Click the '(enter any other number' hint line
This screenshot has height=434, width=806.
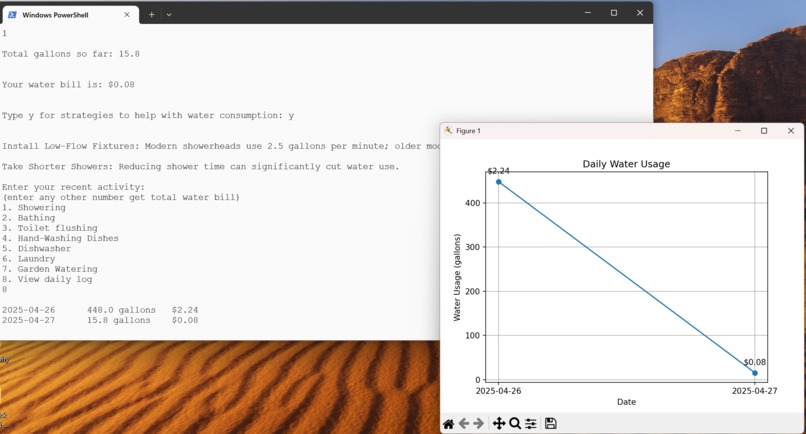[x=121, y=197]
